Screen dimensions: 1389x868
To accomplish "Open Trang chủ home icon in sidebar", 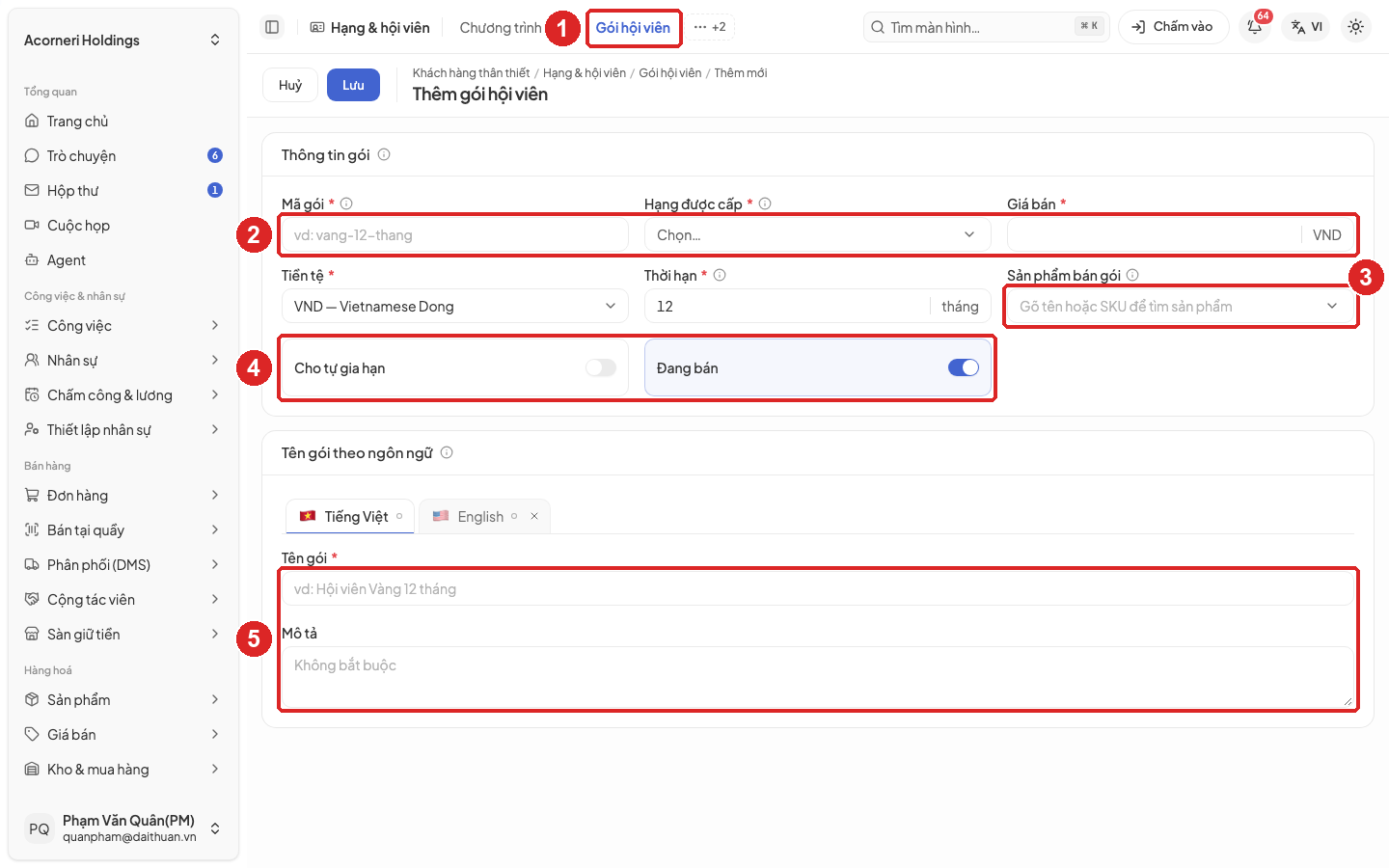I will [123, 122].
